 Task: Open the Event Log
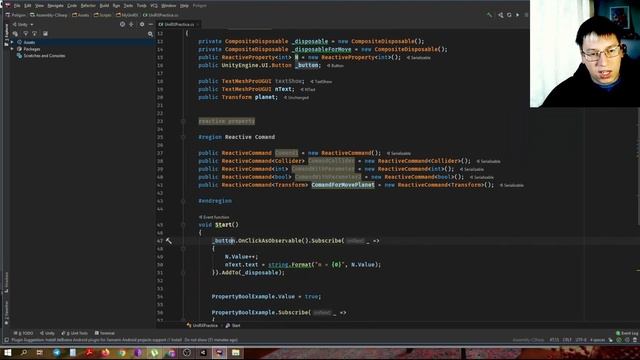tap(627, 333)
